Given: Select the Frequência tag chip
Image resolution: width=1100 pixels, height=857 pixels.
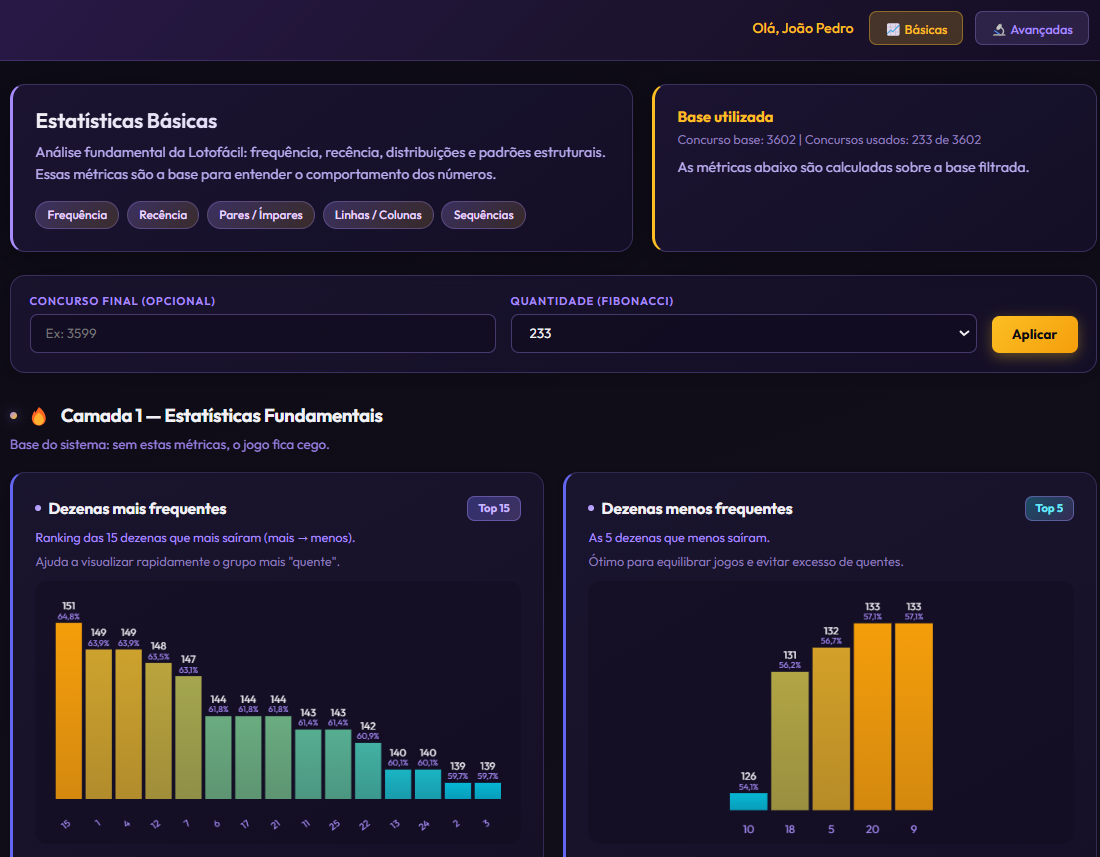Looking at the screenshot, I should coord(77,215).
